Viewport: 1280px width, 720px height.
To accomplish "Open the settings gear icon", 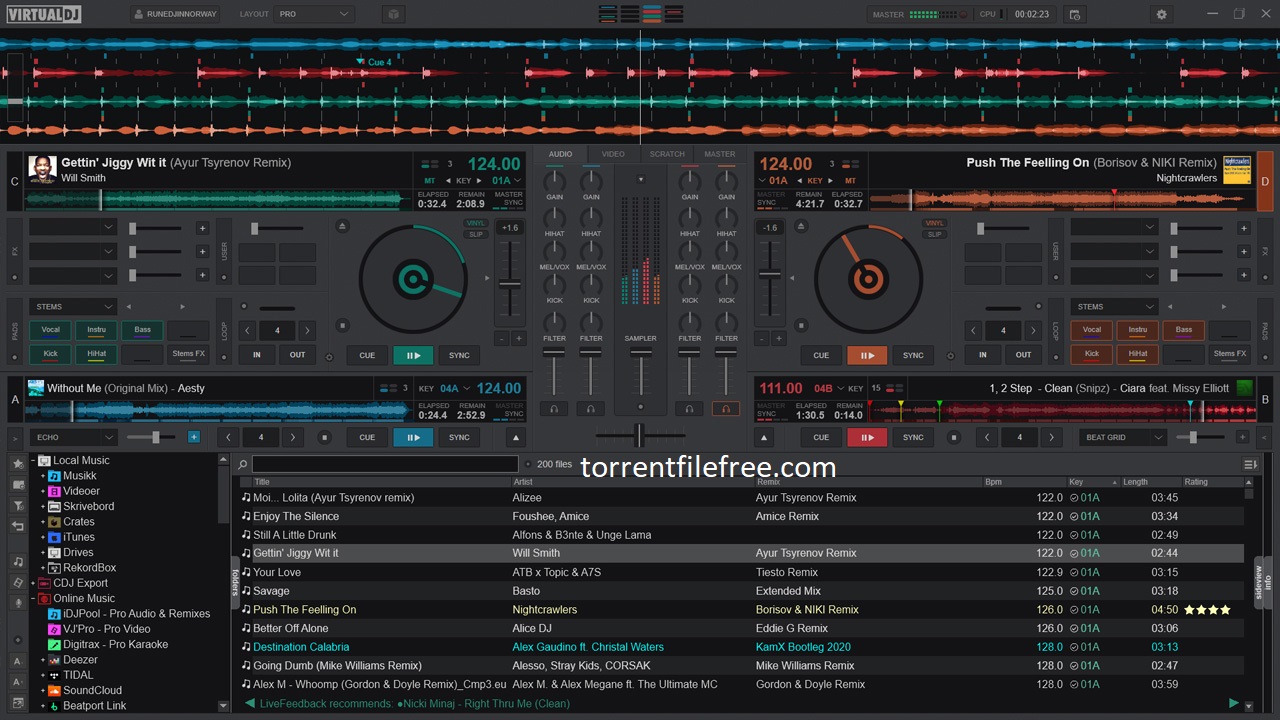I will tap(1161, 14).
